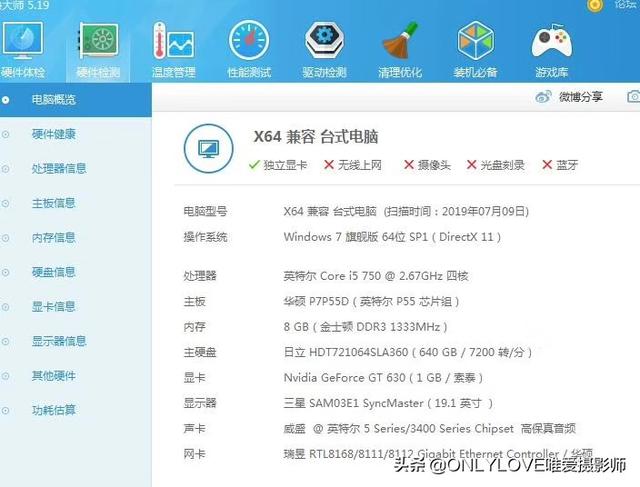Click 威盛 5 Series/3400 Chipset audio value
Viewport: 640px width, 487px height.
[430, 429]
